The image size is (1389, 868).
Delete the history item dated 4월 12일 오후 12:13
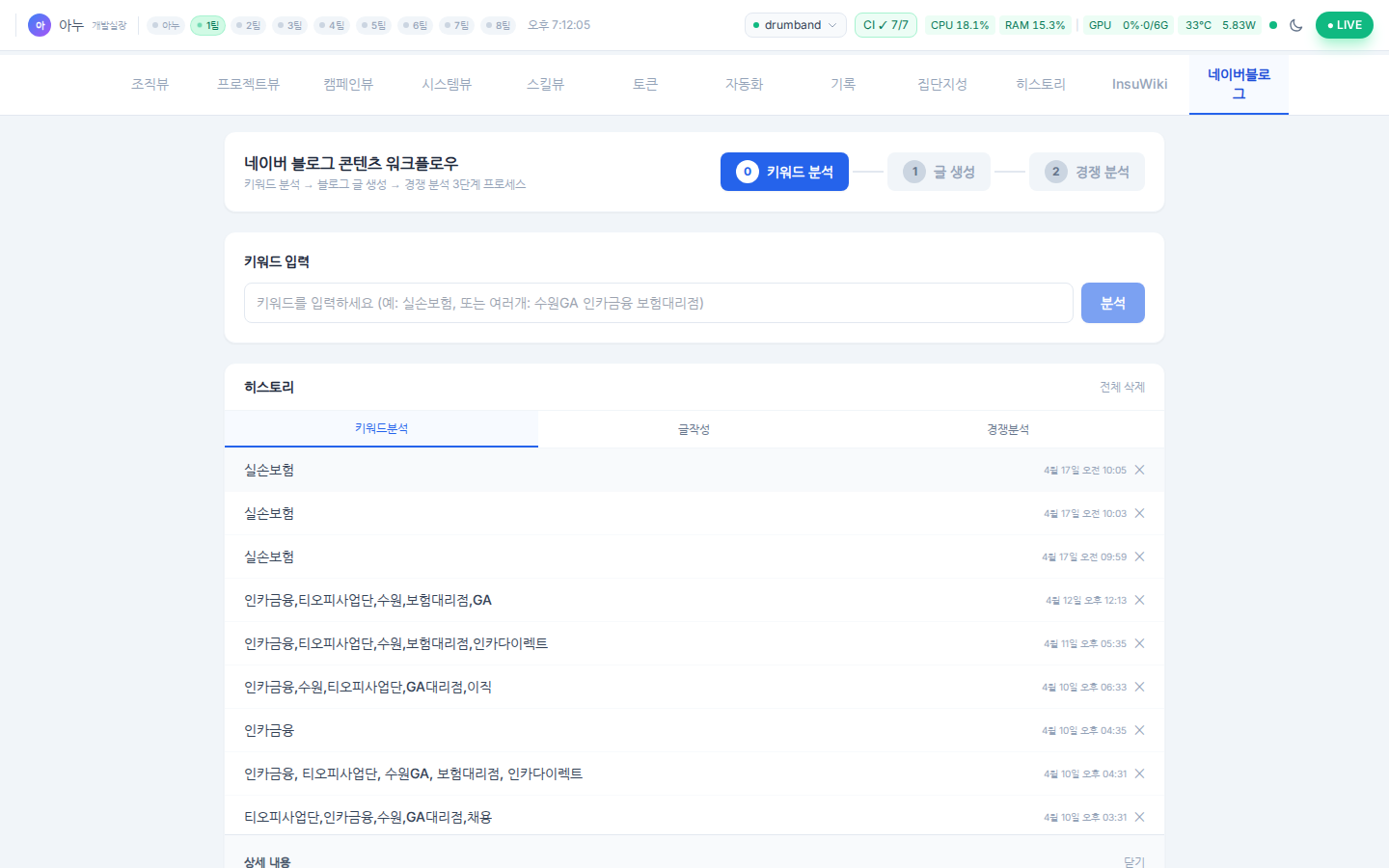1139,600
